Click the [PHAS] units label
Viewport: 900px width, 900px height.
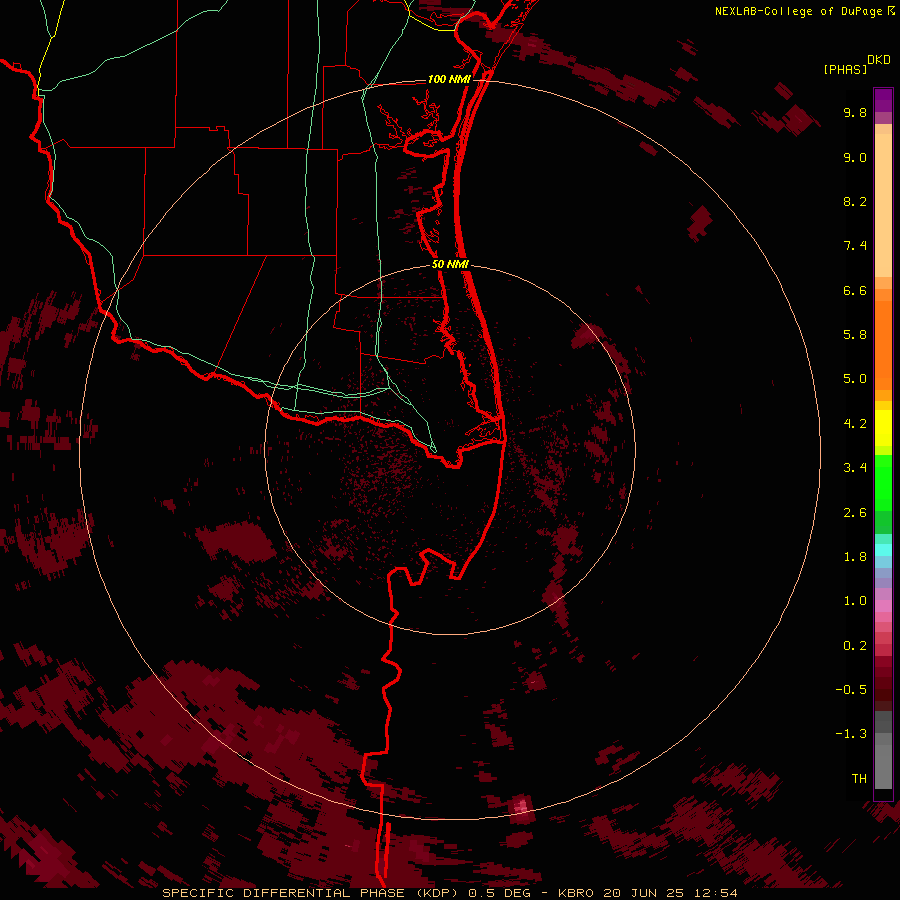pyautogui.click(x=845, y=70)
